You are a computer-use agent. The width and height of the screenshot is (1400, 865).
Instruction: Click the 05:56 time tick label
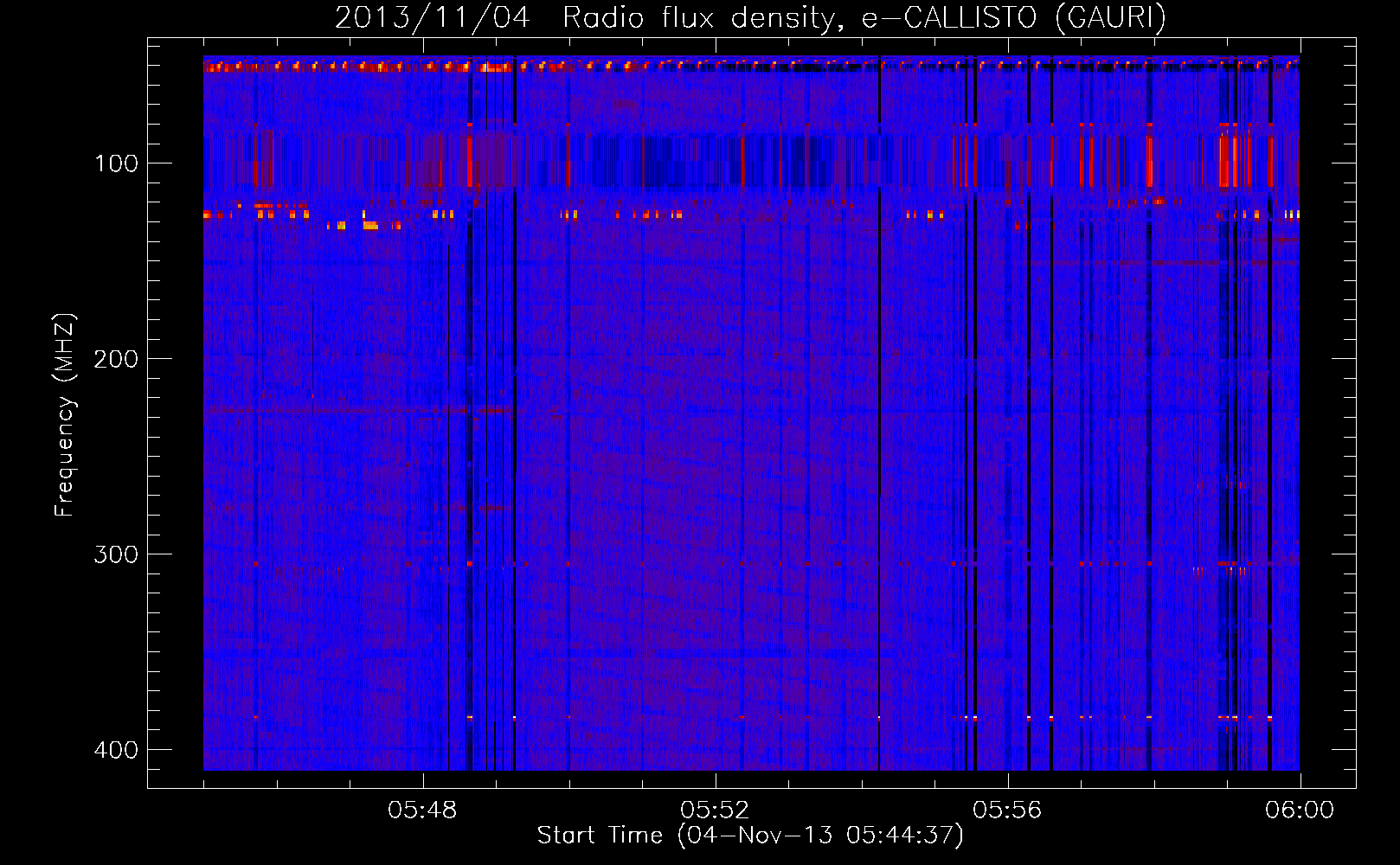click(x=1007, y=811)
